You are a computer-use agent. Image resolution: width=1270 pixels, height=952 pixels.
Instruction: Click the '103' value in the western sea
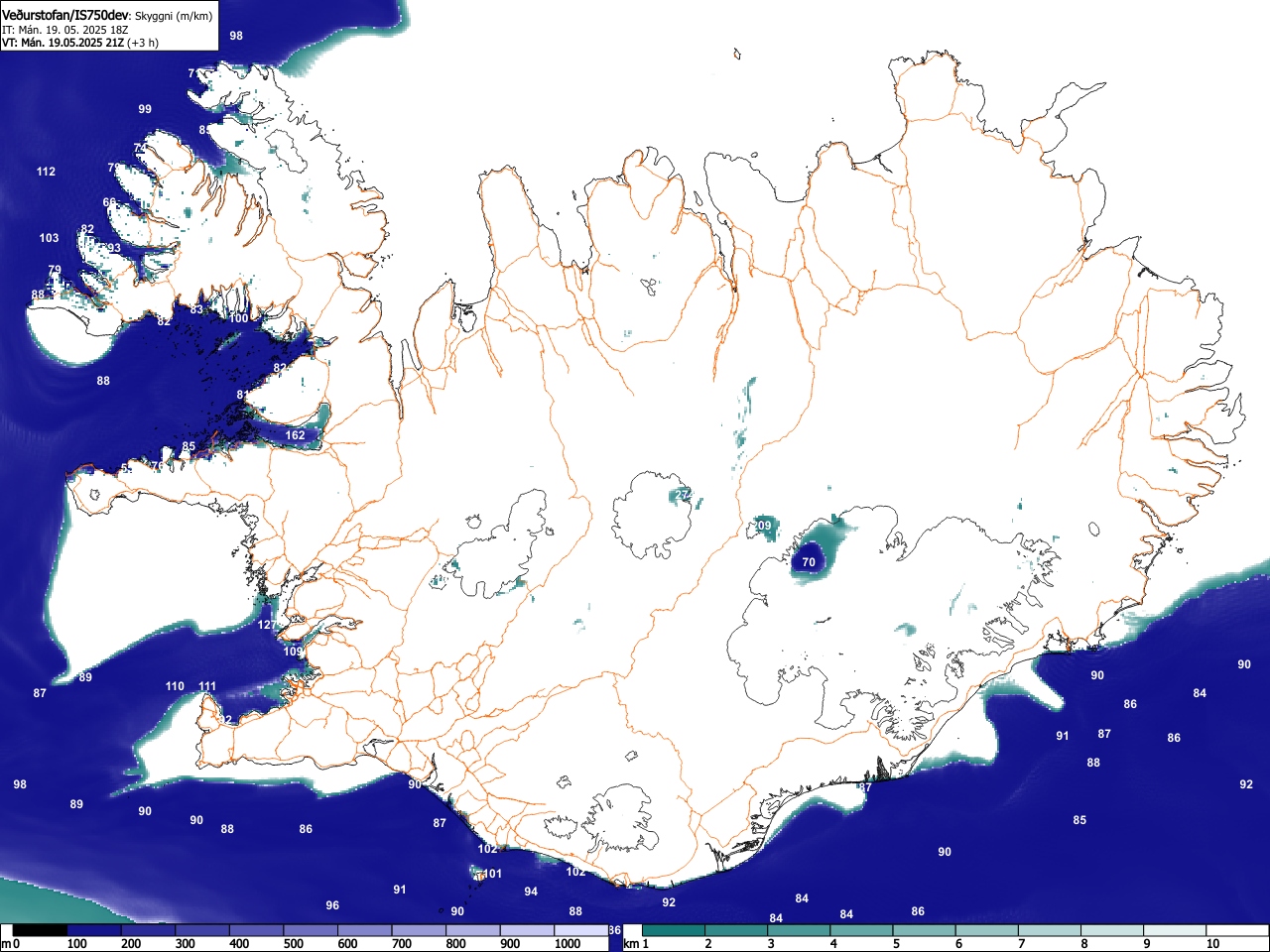coord(50,238)
